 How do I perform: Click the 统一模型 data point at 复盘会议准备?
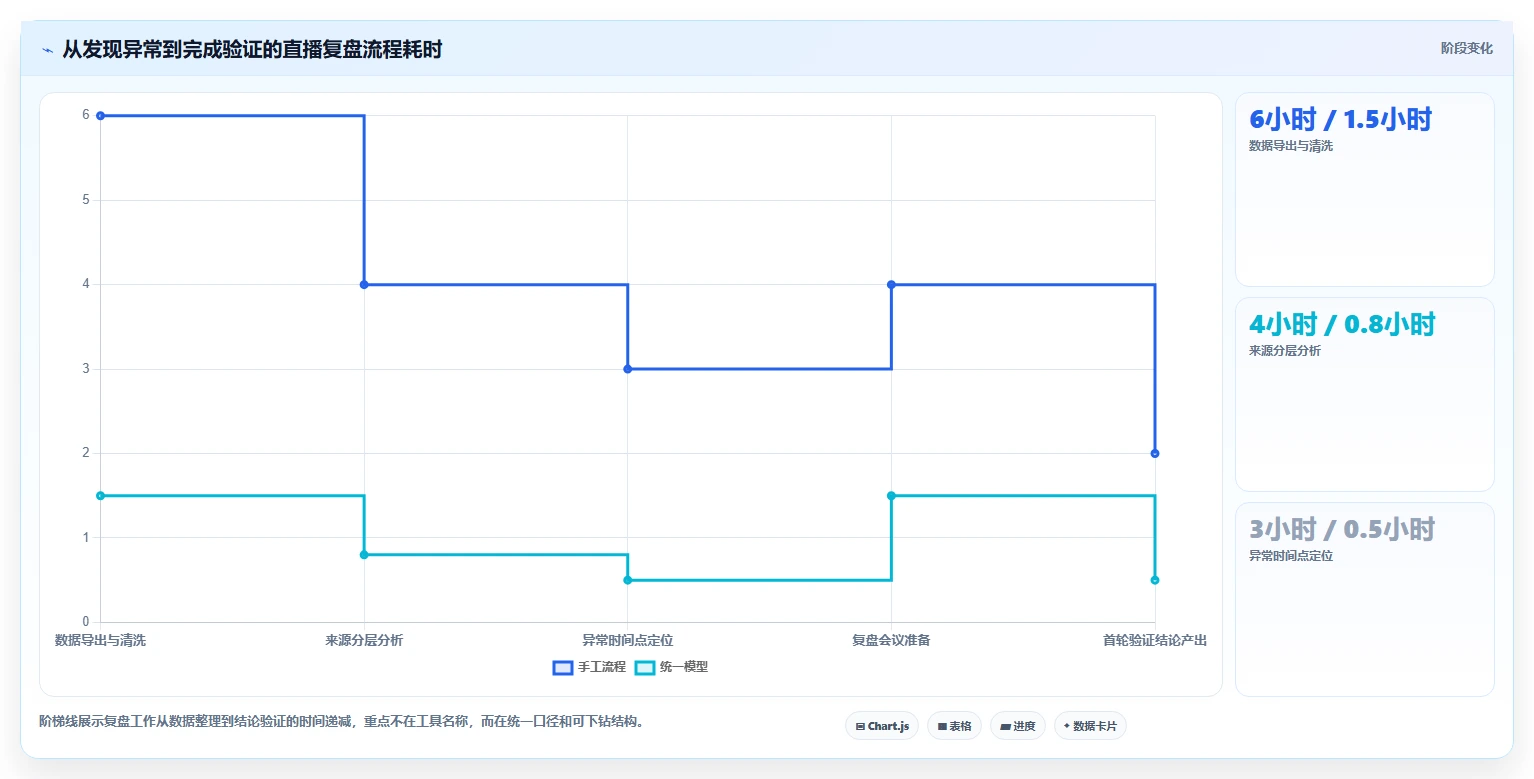[x=891, y=496]
